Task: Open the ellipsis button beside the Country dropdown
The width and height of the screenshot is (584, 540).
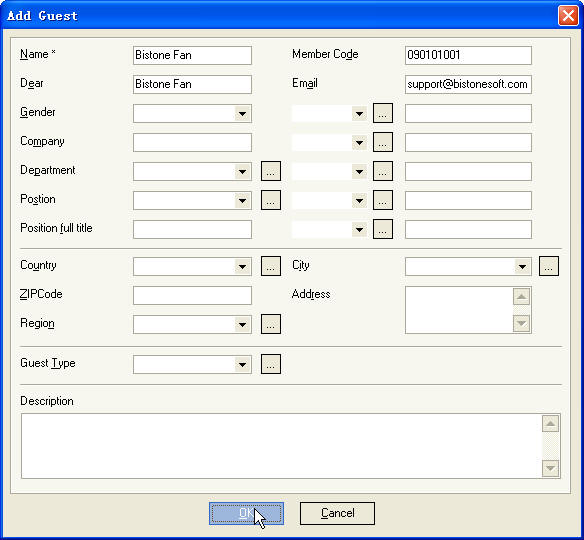Action: [271, 266]
